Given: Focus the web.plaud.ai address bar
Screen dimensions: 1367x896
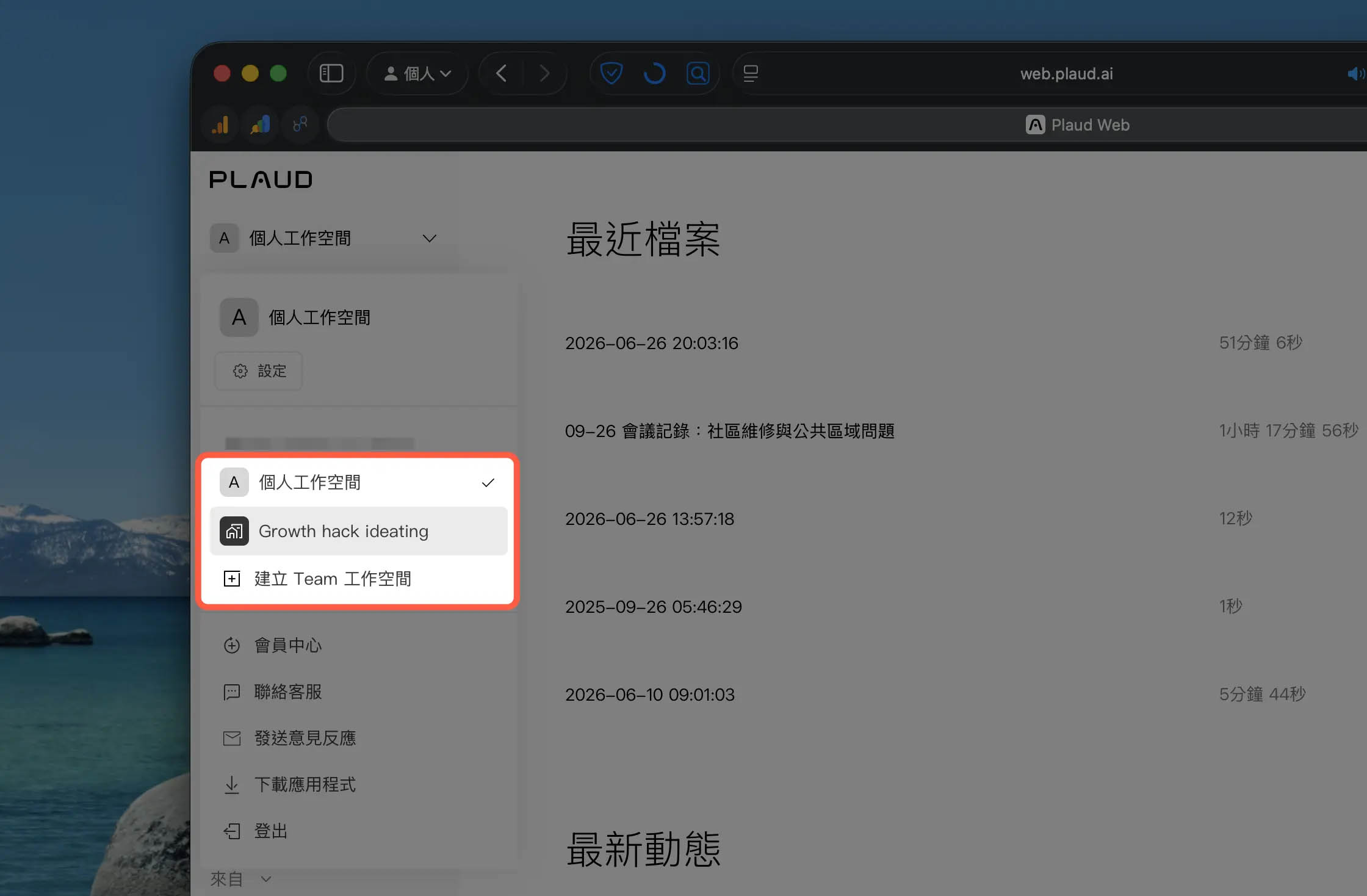Looking at the screenshot, I should (x=1066, y=74).
